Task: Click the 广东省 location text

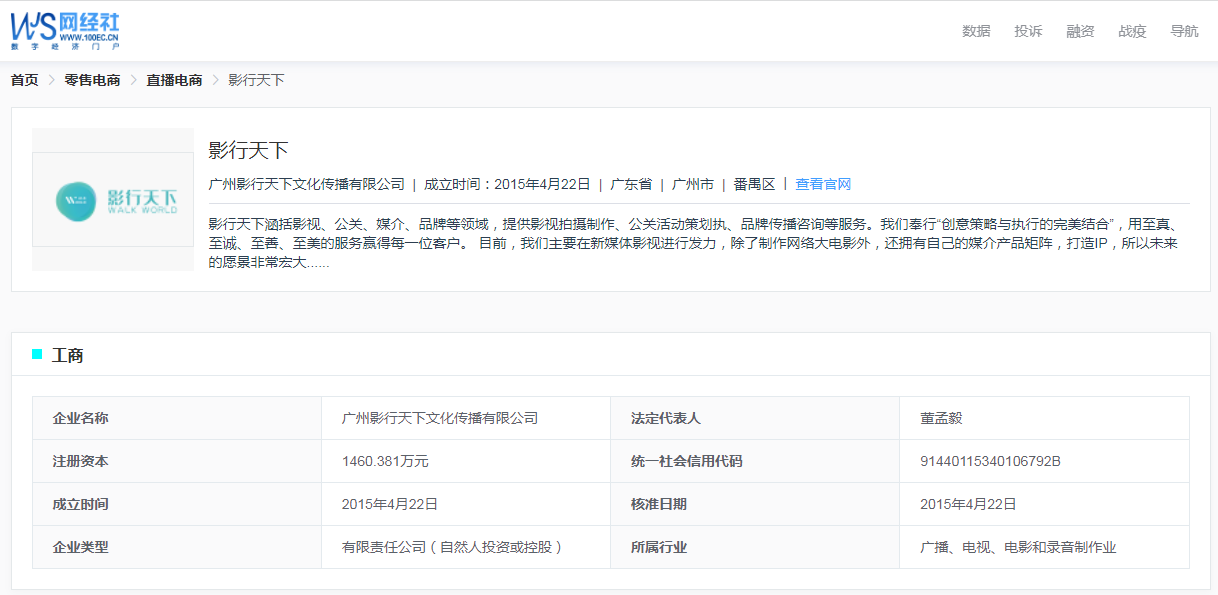Action: point(631,184)
